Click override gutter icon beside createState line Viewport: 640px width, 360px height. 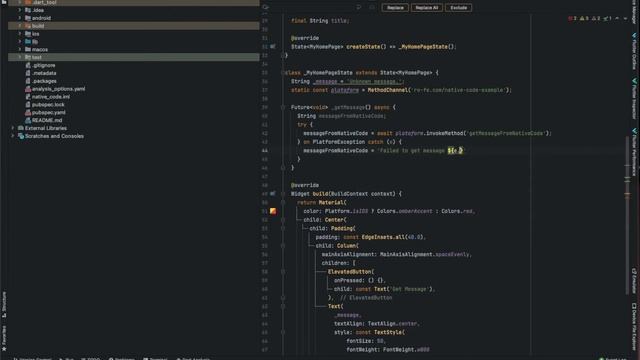click(273, 47)
